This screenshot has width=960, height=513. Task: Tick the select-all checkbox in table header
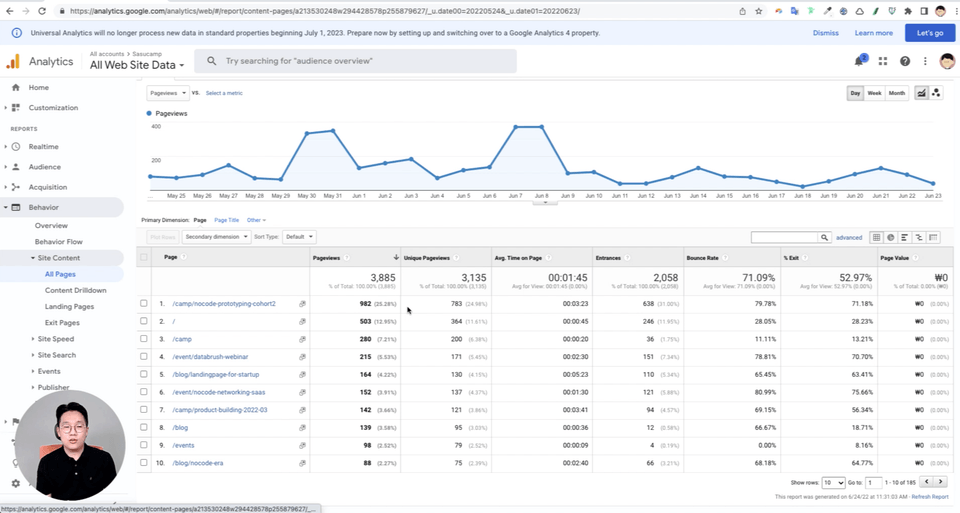(144, 257)
